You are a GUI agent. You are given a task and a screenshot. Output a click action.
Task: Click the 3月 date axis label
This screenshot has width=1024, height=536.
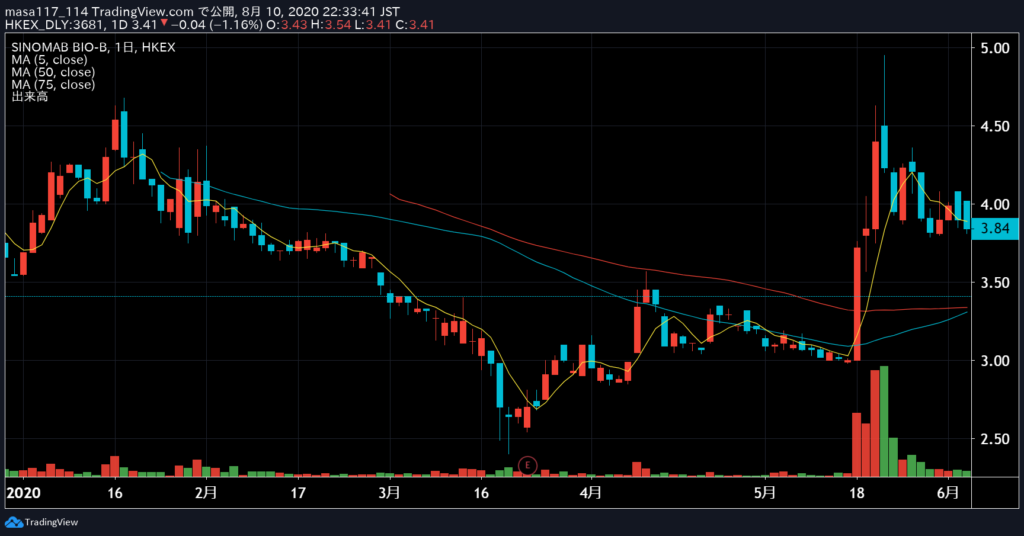pyautogui.click(x=389, y=493)
